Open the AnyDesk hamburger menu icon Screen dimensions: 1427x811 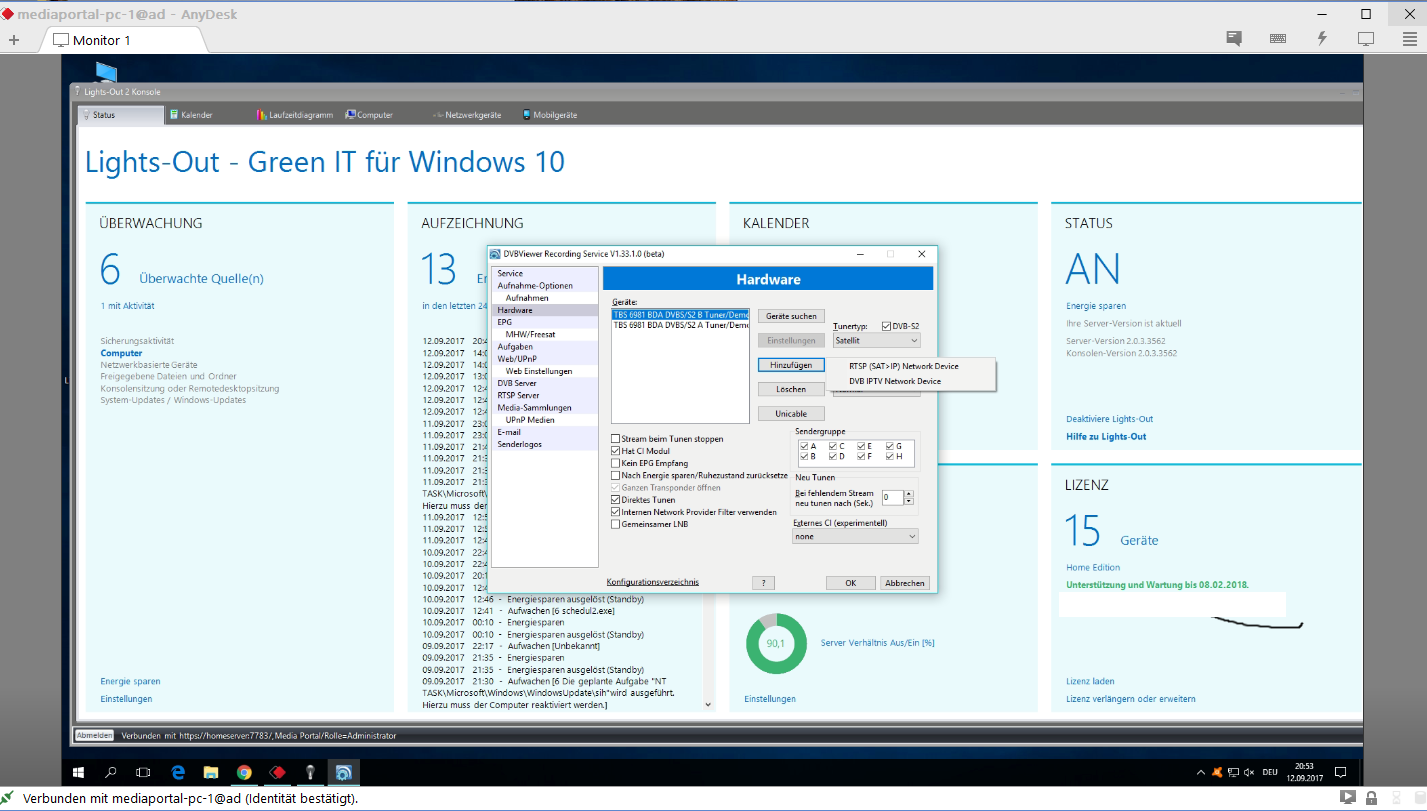1407,39
